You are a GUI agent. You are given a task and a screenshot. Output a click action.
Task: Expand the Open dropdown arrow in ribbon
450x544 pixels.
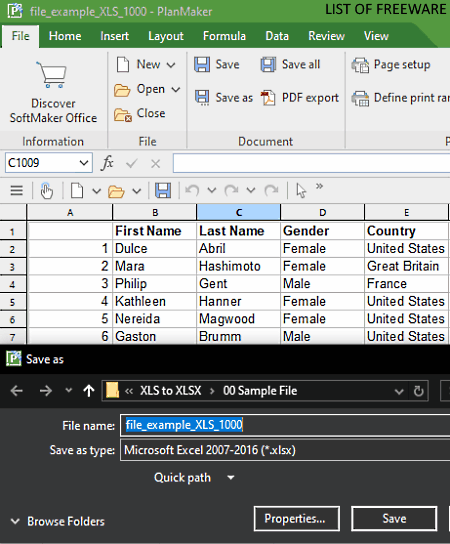click(x=176, y=90)
